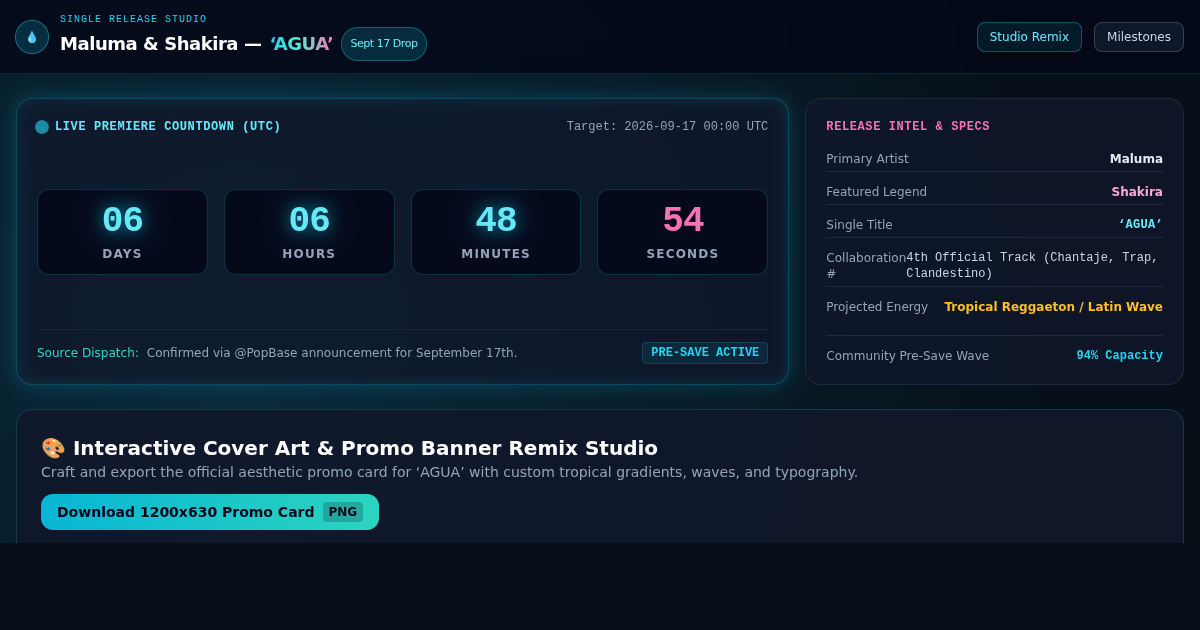
Task: Click the Primary Artist value 'Maluma'
Action: 1136,159
